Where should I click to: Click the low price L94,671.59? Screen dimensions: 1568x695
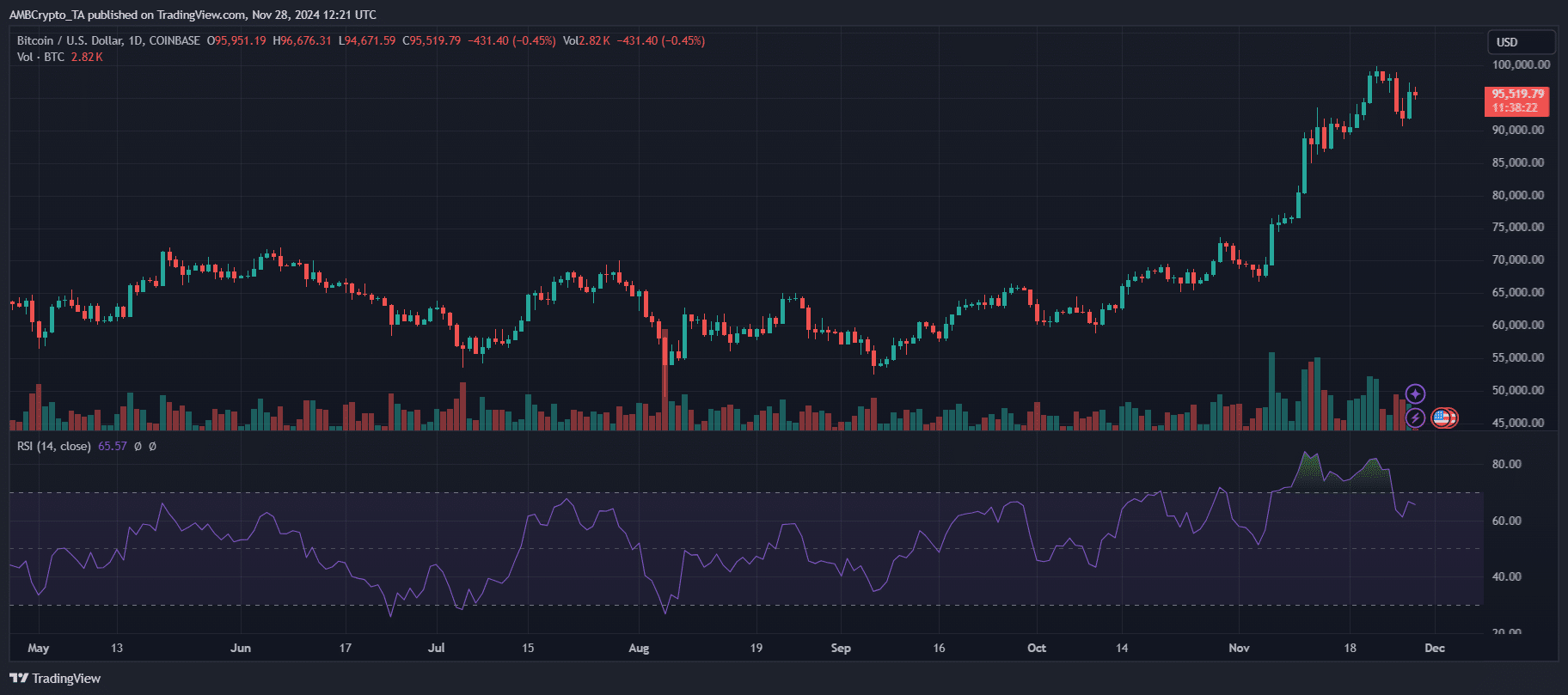coord(367,40)
